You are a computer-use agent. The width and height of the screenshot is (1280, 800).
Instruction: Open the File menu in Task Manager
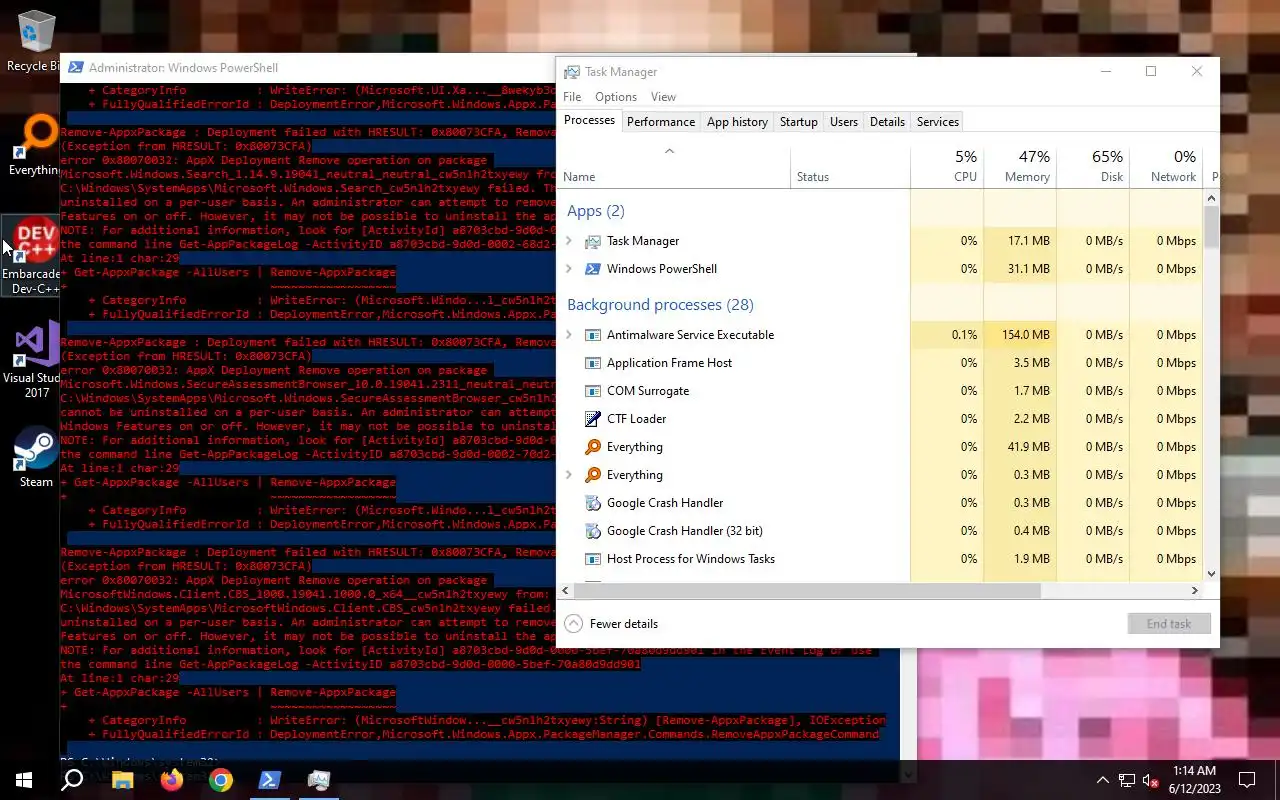click(x=572, y=97)
